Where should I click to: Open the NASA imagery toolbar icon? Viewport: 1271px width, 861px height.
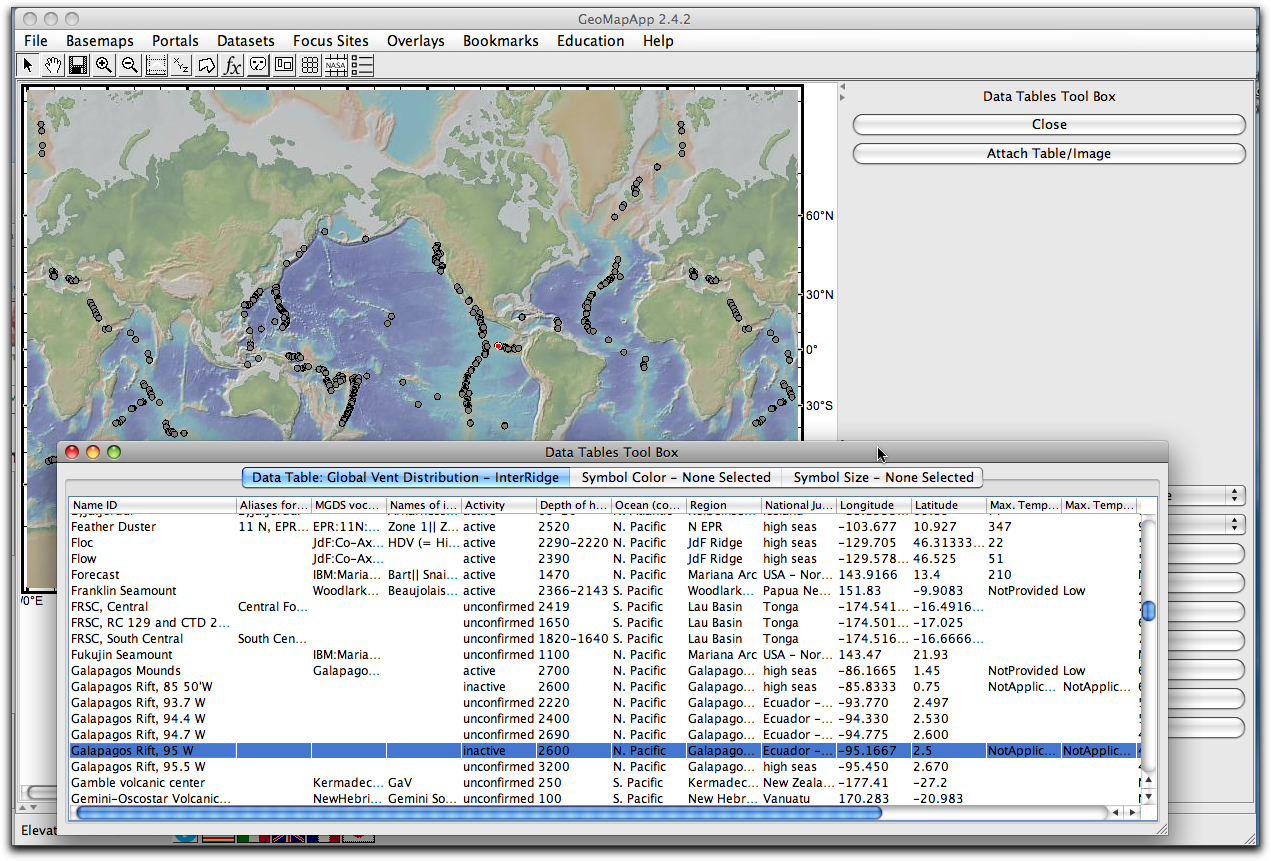[336, 64]
